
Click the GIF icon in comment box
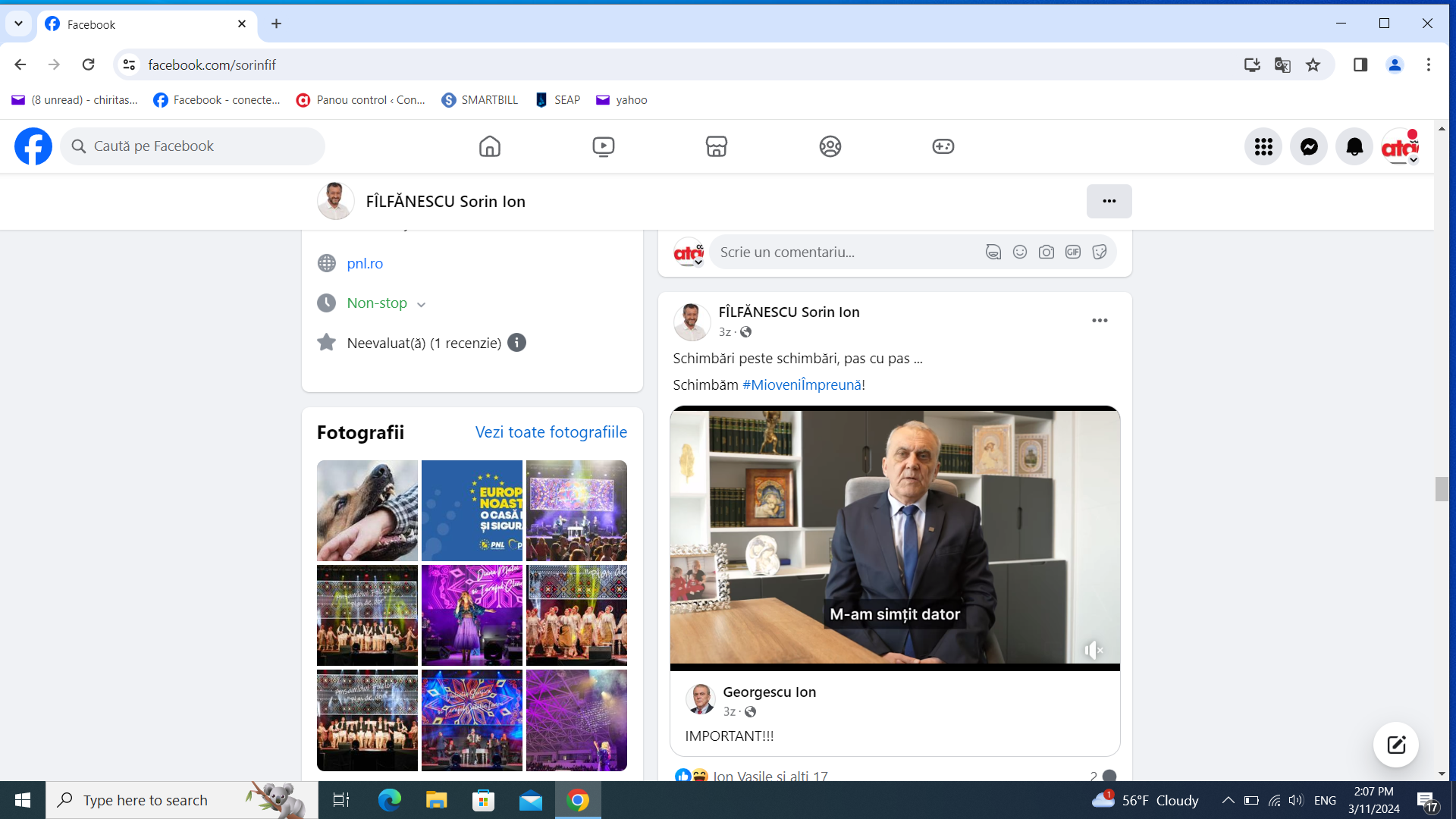click(1073, 252)
